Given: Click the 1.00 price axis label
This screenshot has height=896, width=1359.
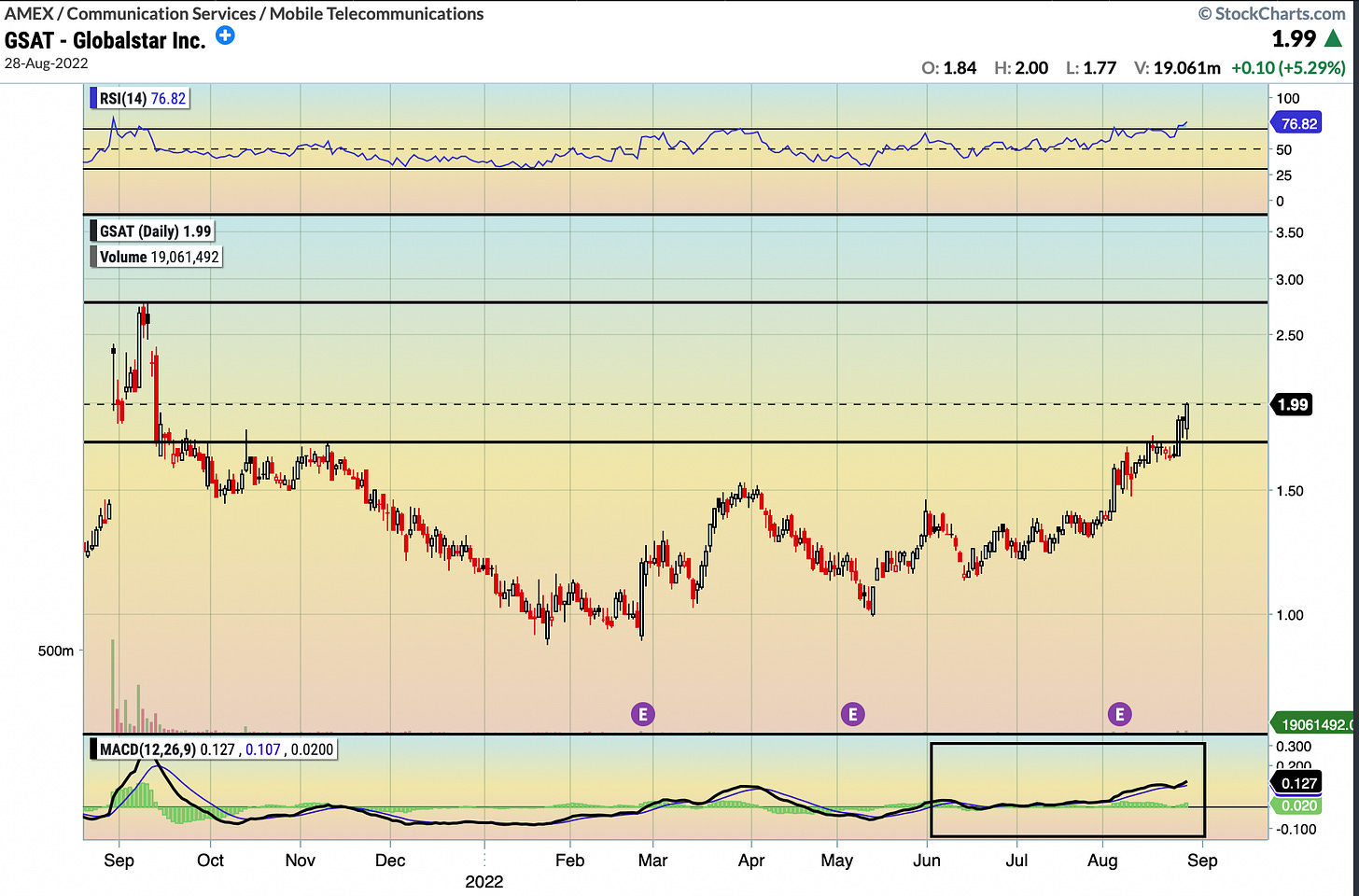Looking at the screenshot, I should coord(1290,614).
